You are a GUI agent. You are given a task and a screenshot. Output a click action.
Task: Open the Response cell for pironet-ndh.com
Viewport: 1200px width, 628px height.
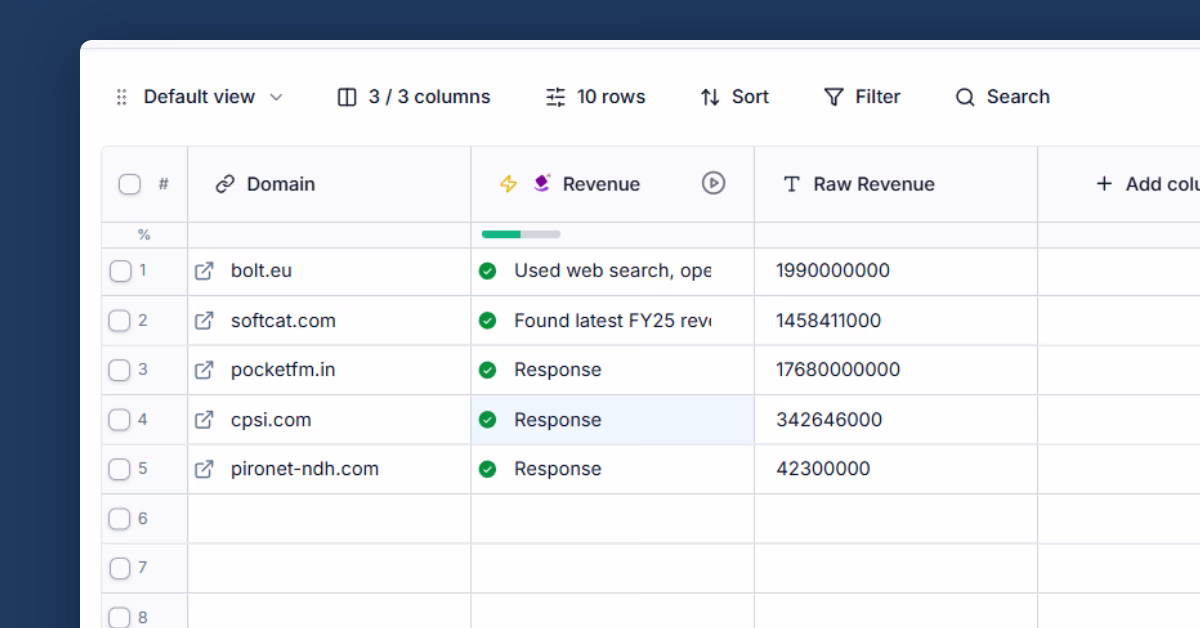[x=613, y=469]
